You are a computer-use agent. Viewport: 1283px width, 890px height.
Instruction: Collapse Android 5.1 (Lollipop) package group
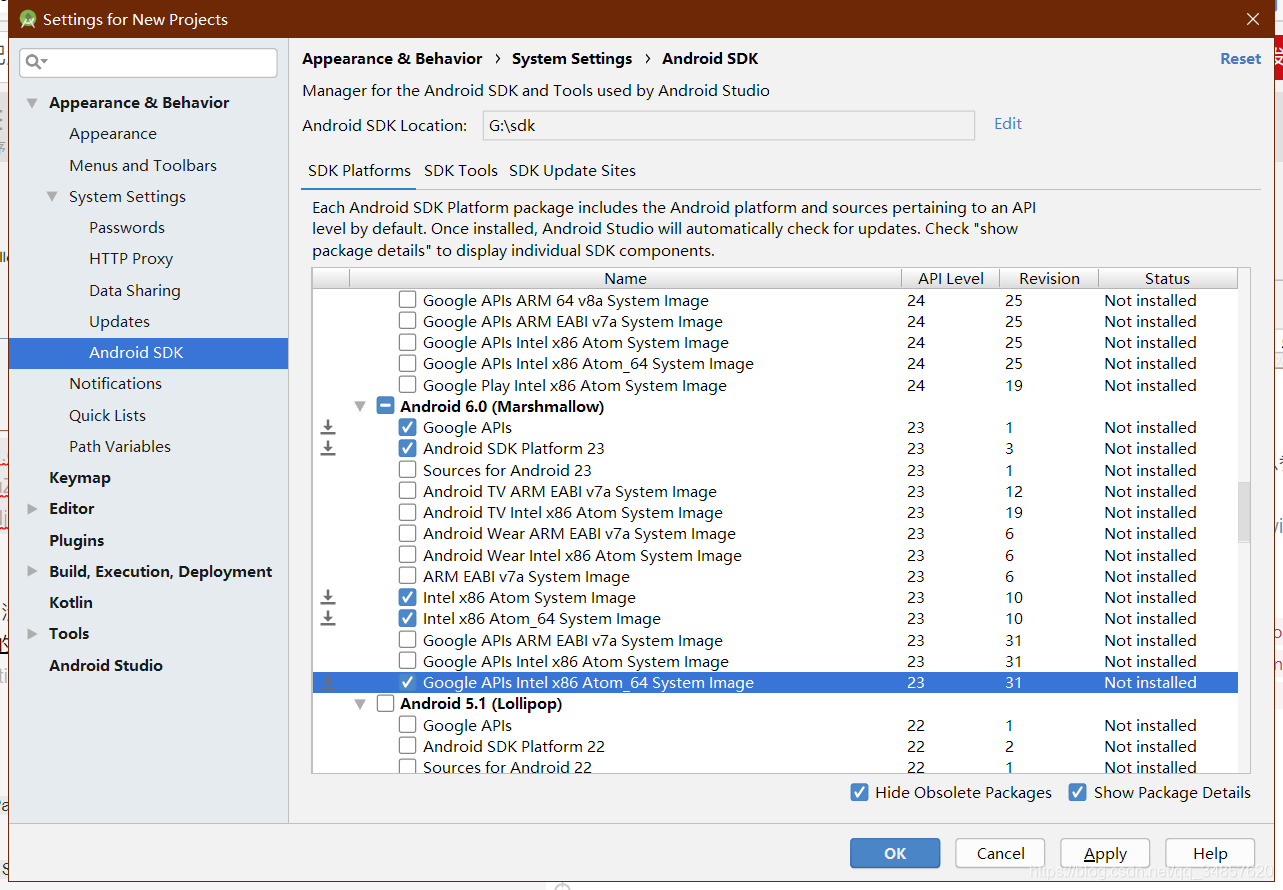coord(360,704)
